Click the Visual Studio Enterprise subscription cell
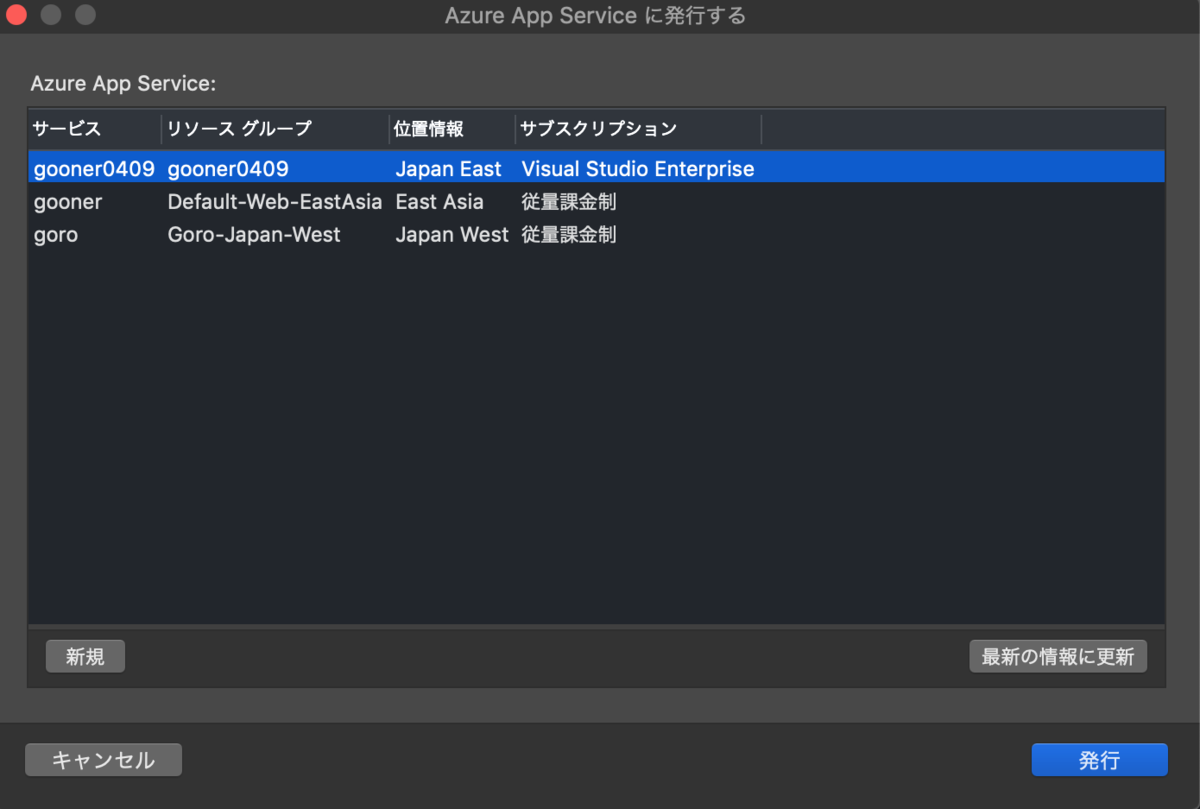 pos(638,169)
